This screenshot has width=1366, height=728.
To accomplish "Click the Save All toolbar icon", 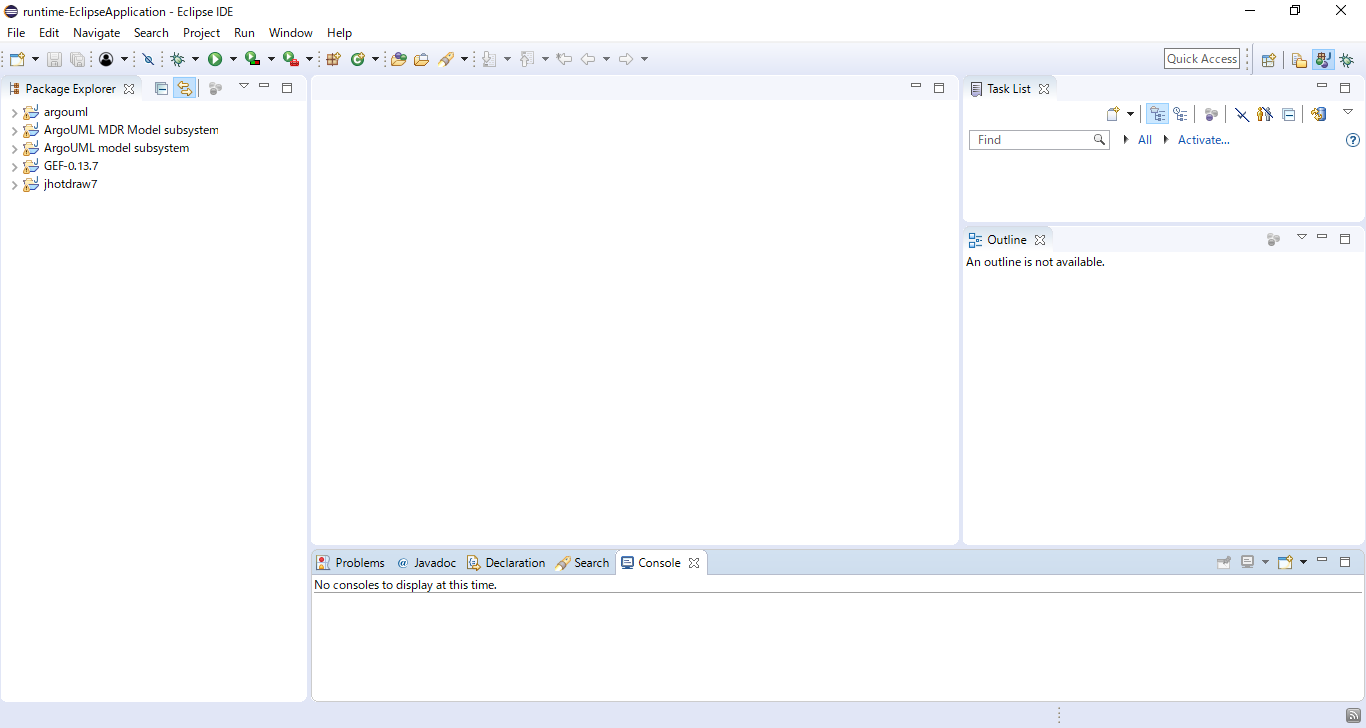I will pyautogui.click(x=77, y=59).
